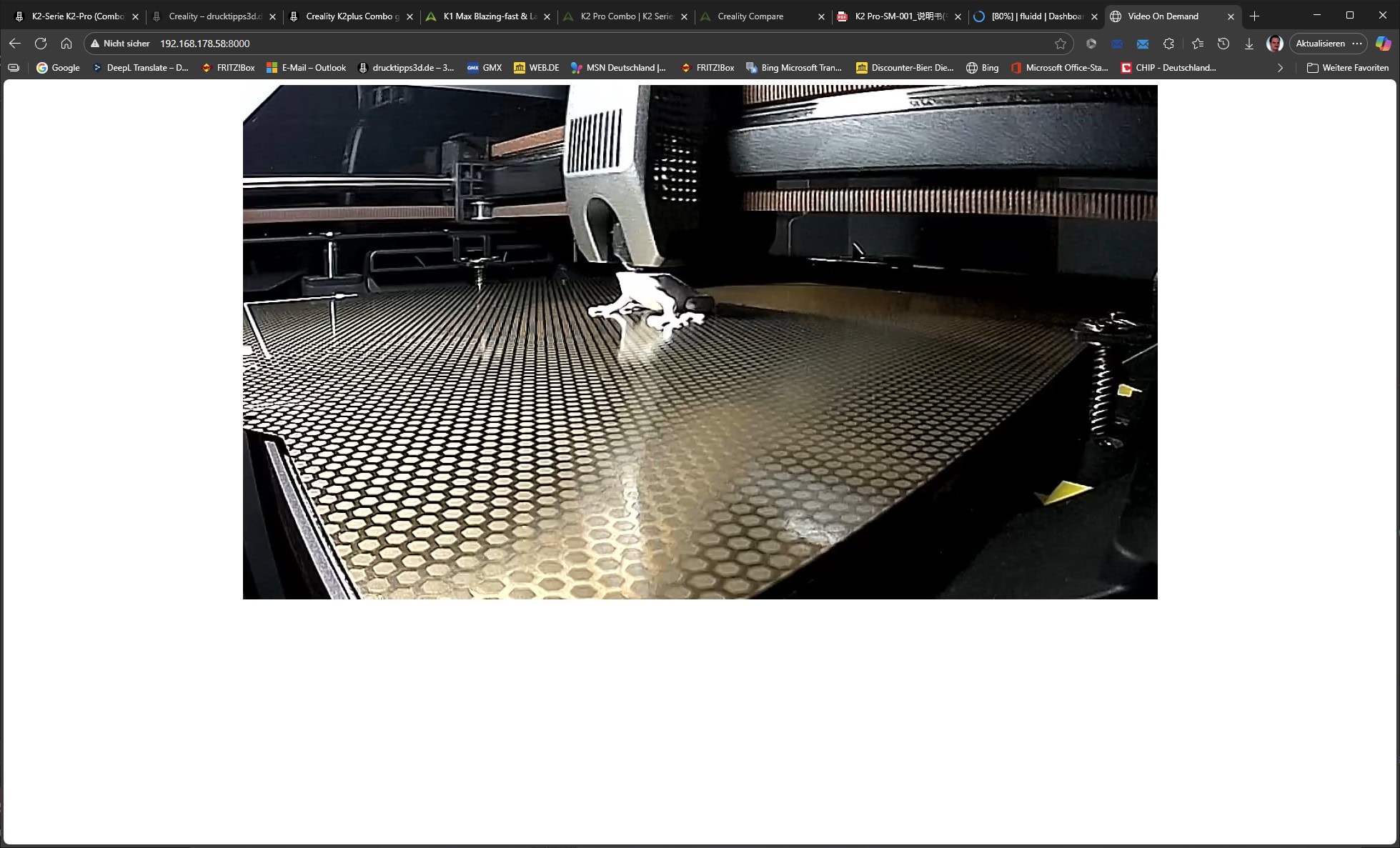The width and height of the screenshot is (1400, 848).
Task: Click the browser back arrow
Action: click(x=15, y=44)
